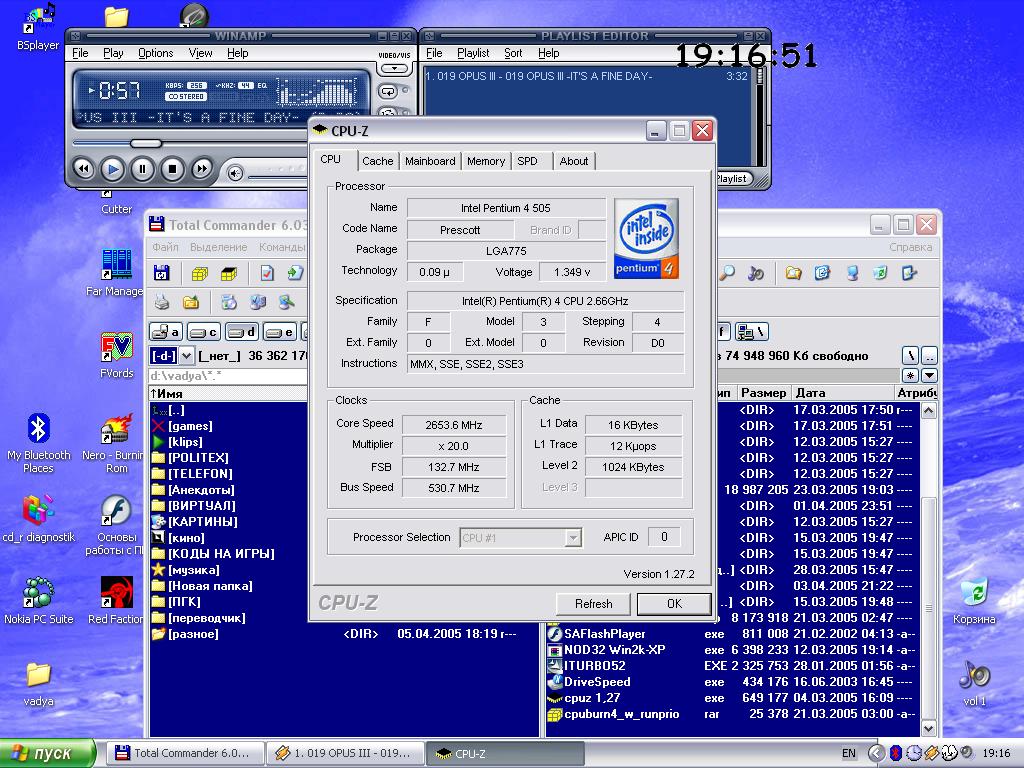Click network computers toolbar icon
This screenshot has width=1024, height=768.
pos(258,302)
